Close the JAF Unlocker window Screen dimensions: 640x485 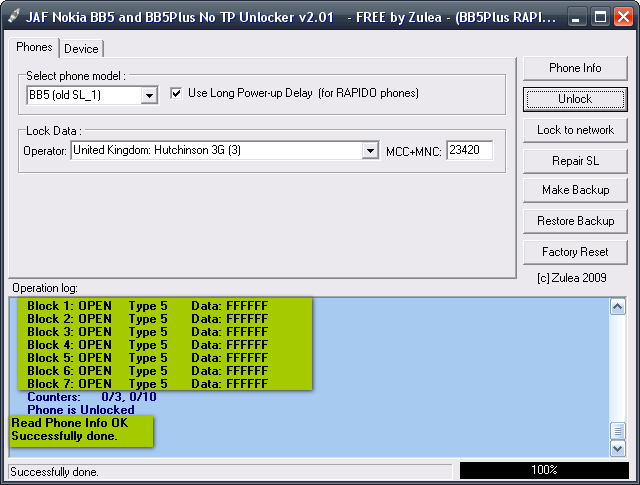[x=623, y=17]
